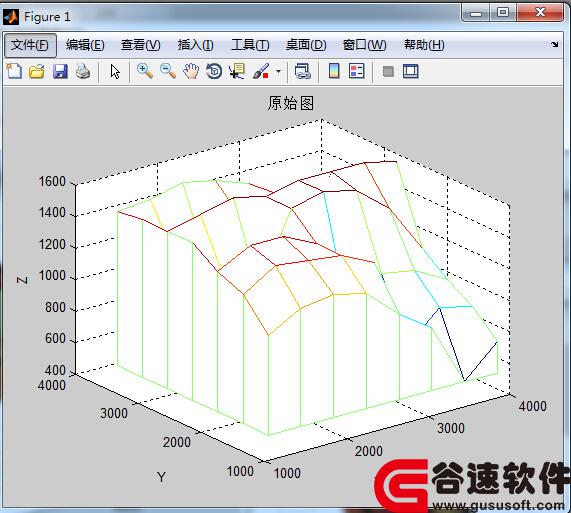Image resolution: width=571 pixels, height=513 pixels.
Task: Activate the Zoom Out magnifier tool
Action: coord(168,71)
